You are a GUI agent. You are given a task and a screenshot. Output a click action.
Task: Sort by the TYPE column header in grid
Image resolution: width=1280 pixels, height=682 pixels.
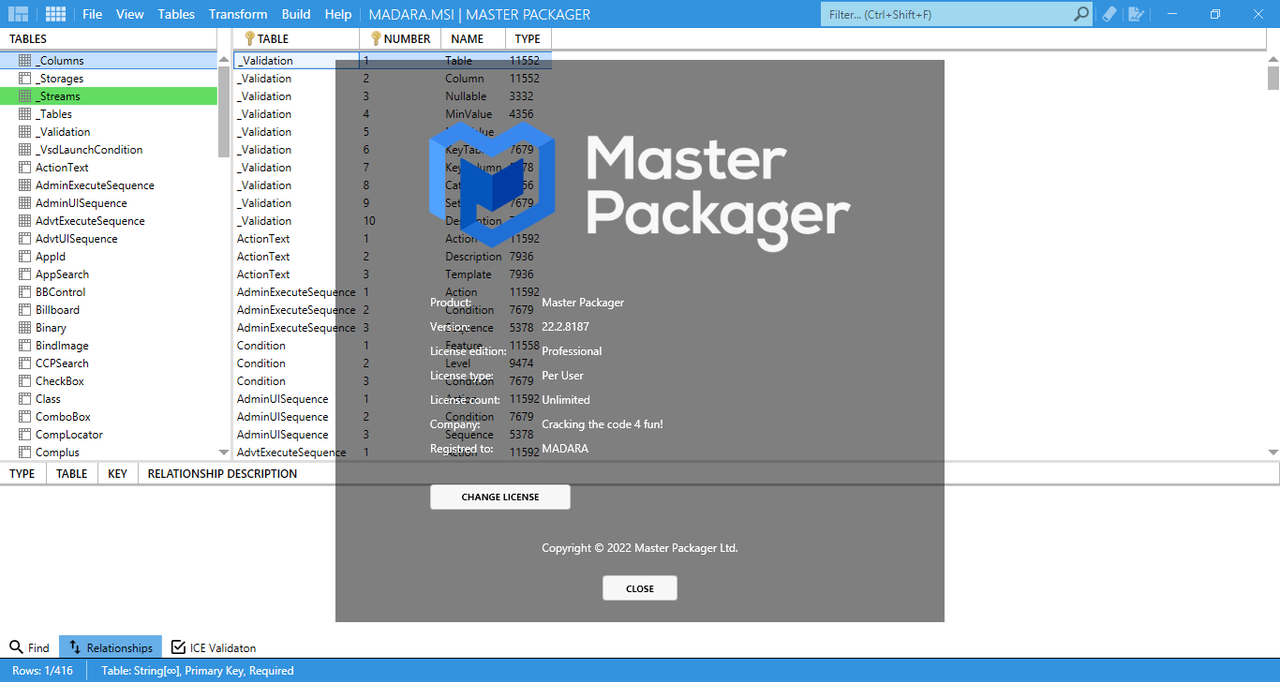pyautogui.click(x=528, y=39)
